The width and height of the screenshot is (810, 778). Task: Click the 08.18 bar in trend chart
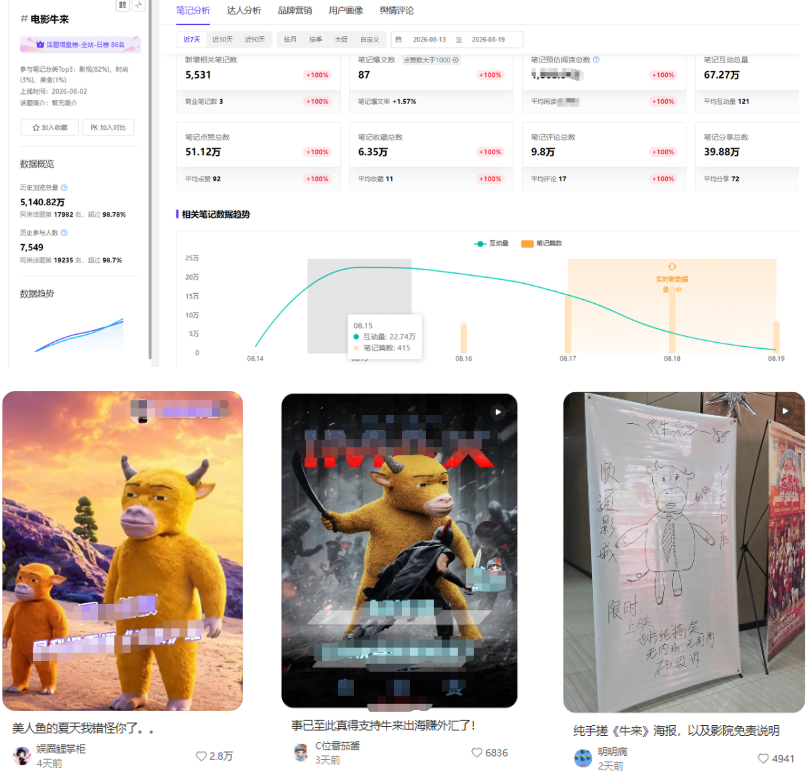click(672, 319)
